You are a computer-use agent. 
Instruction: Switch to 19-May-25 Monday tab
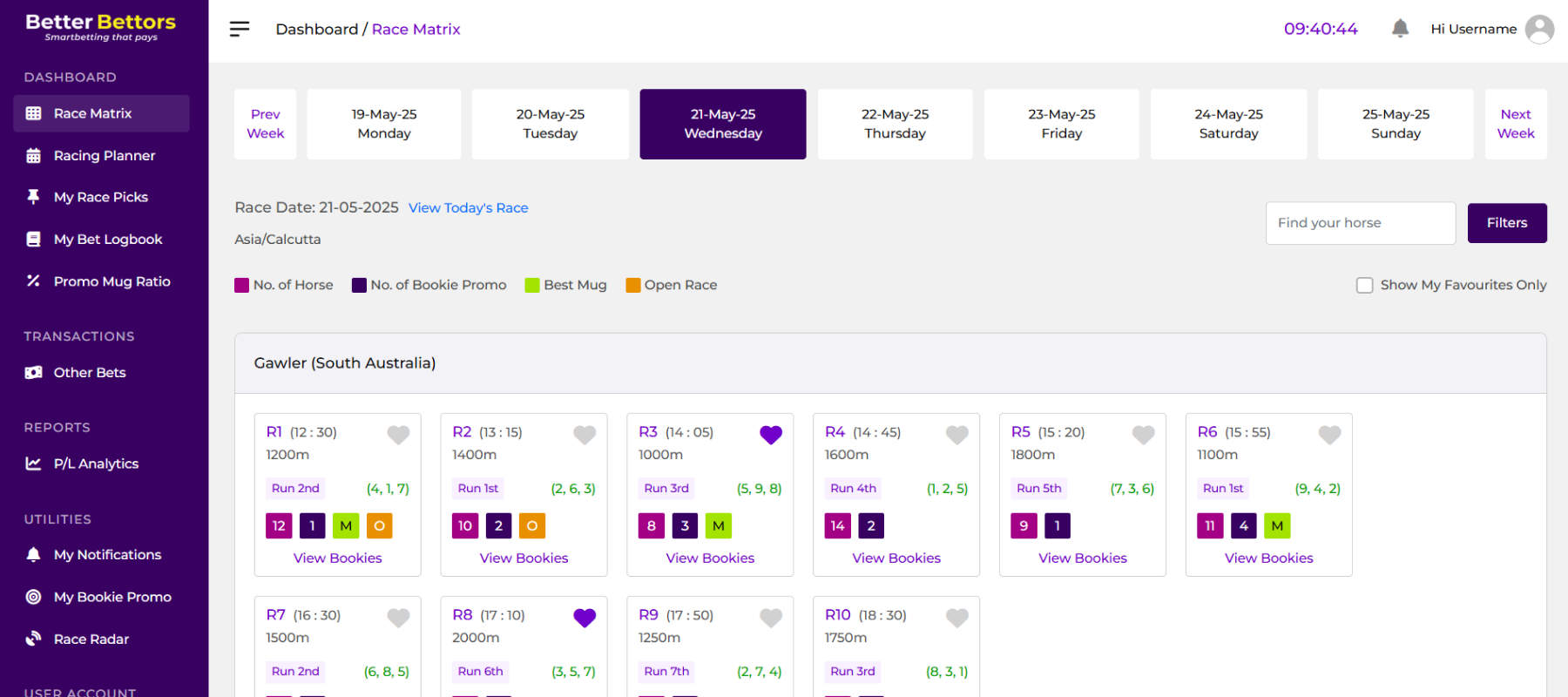383,124
